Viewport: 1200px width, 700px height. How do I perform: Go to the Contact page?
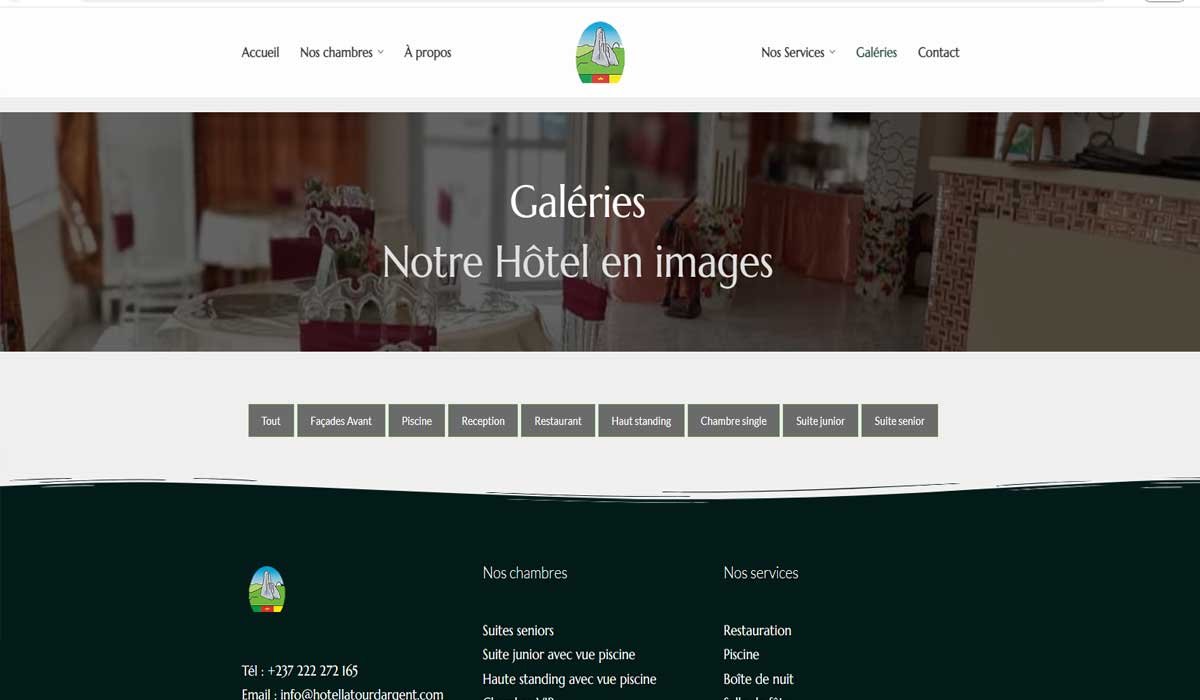(938, 52)
